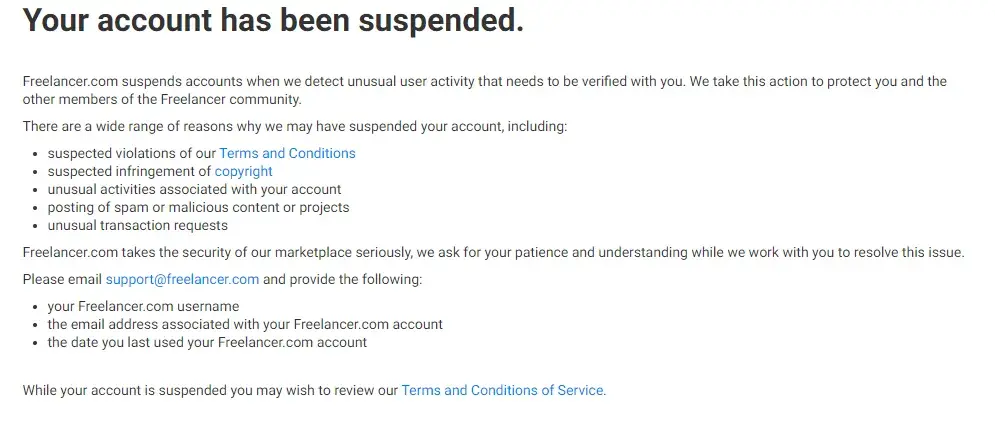The width and height of the screenshot is (995, 426).
Task: Click the support@freelancer.com email link
Action: tap(182, 279)
